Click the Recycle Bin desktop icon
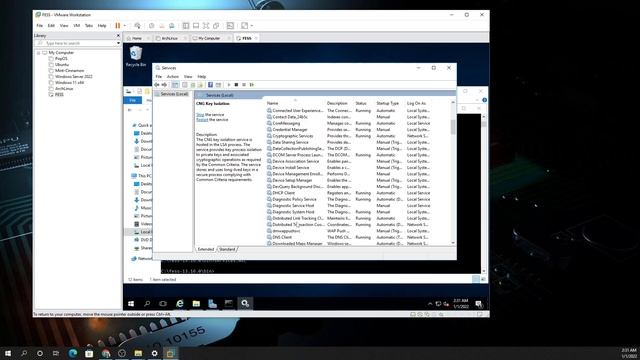Screen dimensions: 640x360 coord(136,56)
